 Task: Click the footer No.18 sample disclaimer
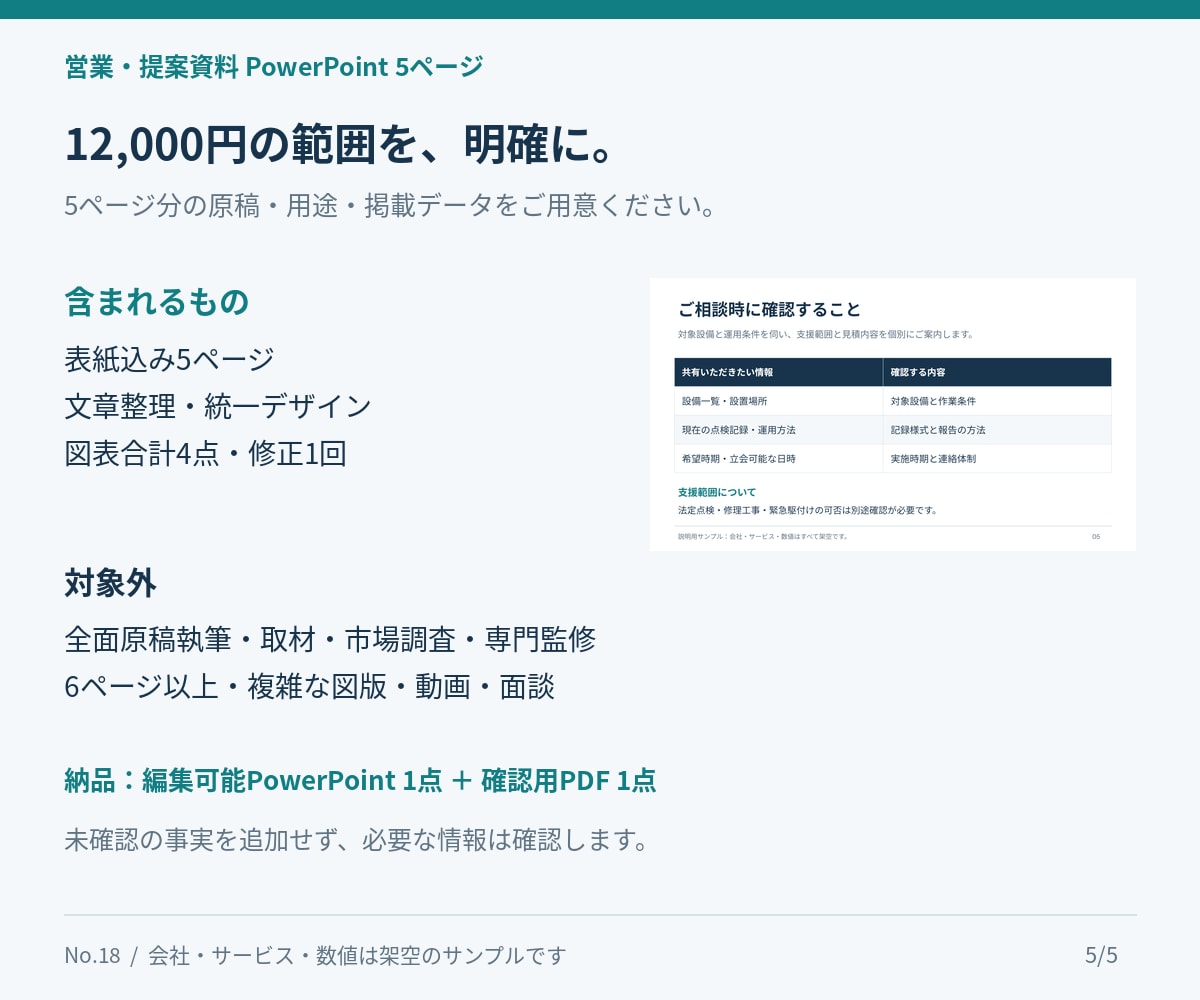click(315, 955)
